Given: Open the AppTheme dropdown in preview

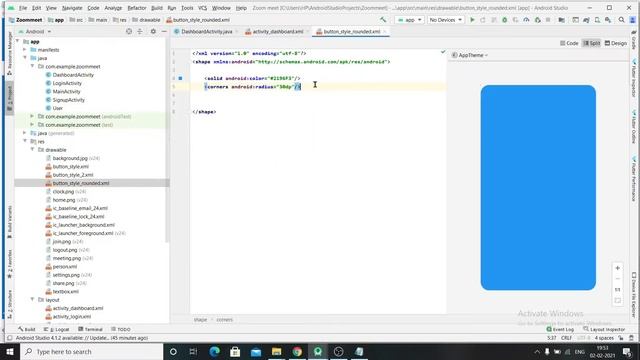Looking at the screenshot, I should coord(470,55).
